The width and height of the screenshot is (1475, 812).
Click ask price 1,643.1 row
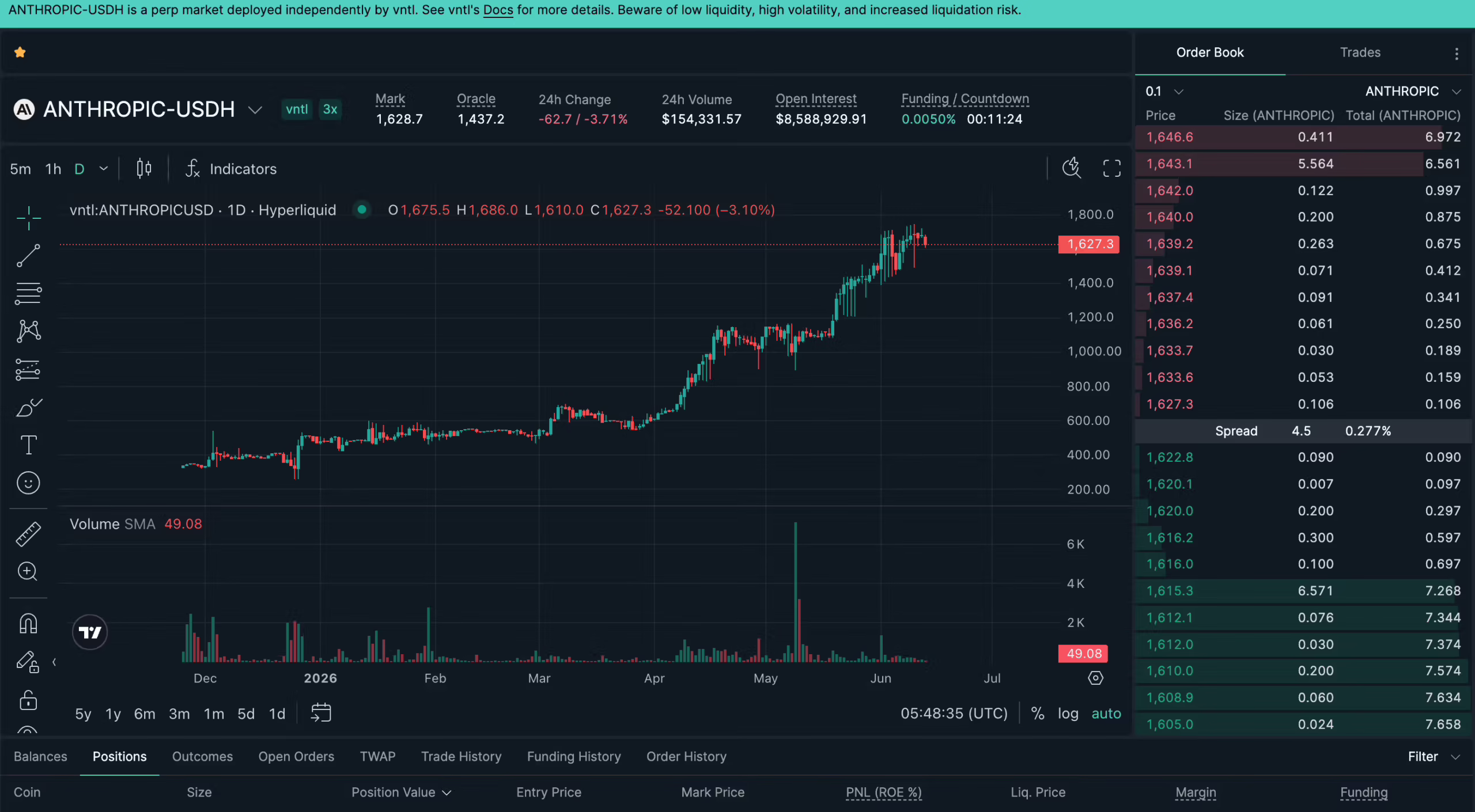tap(1303, 164)
